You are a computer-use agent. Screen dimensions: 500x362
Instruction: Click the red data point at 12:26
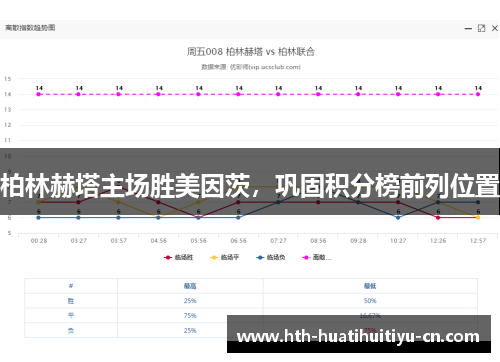click(438, 218)
